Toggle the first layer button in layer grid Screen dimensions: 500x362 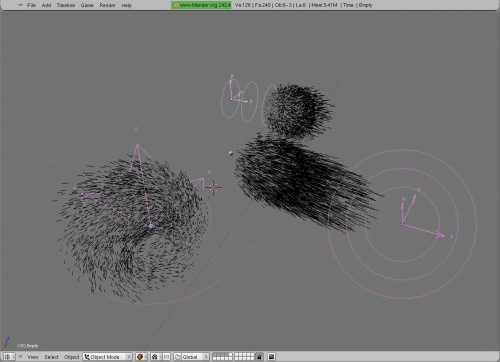click(214, 355)
